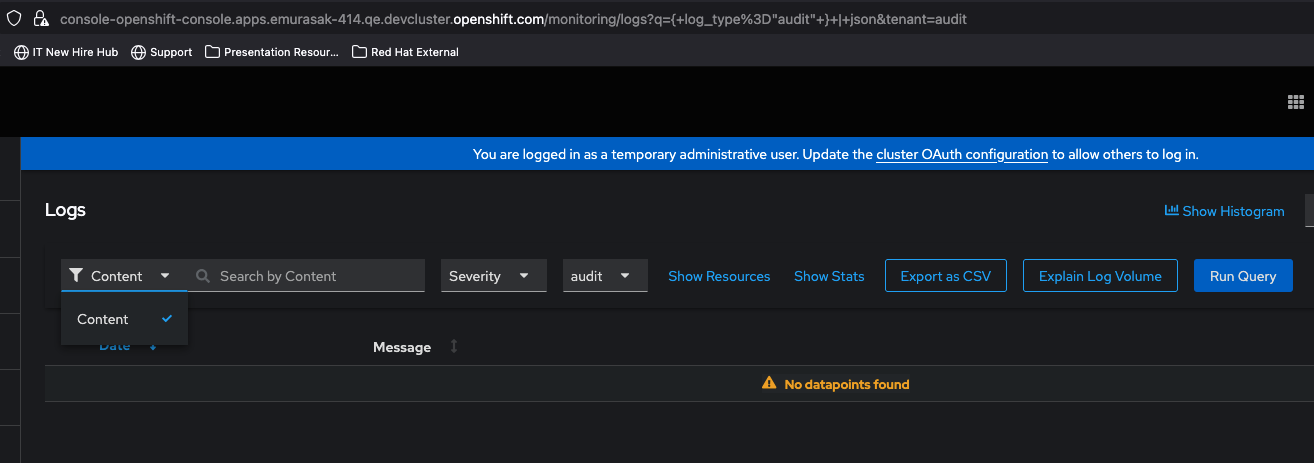Click the Message column sort icon

[x=454, y=346]
